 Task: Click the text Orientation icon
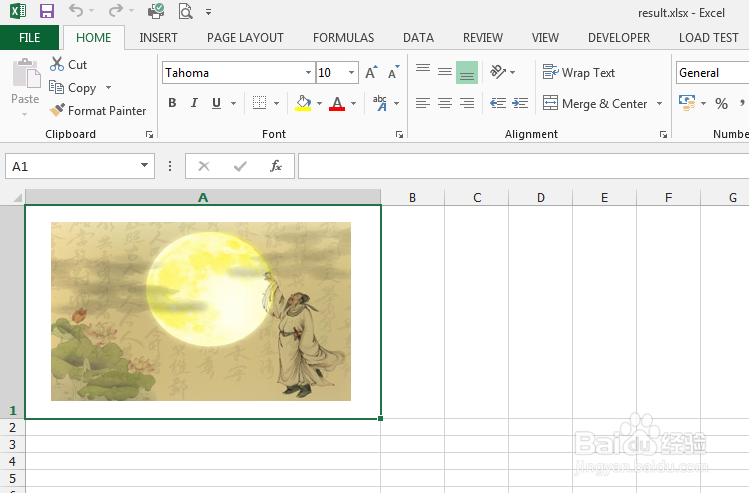point(498,72)
